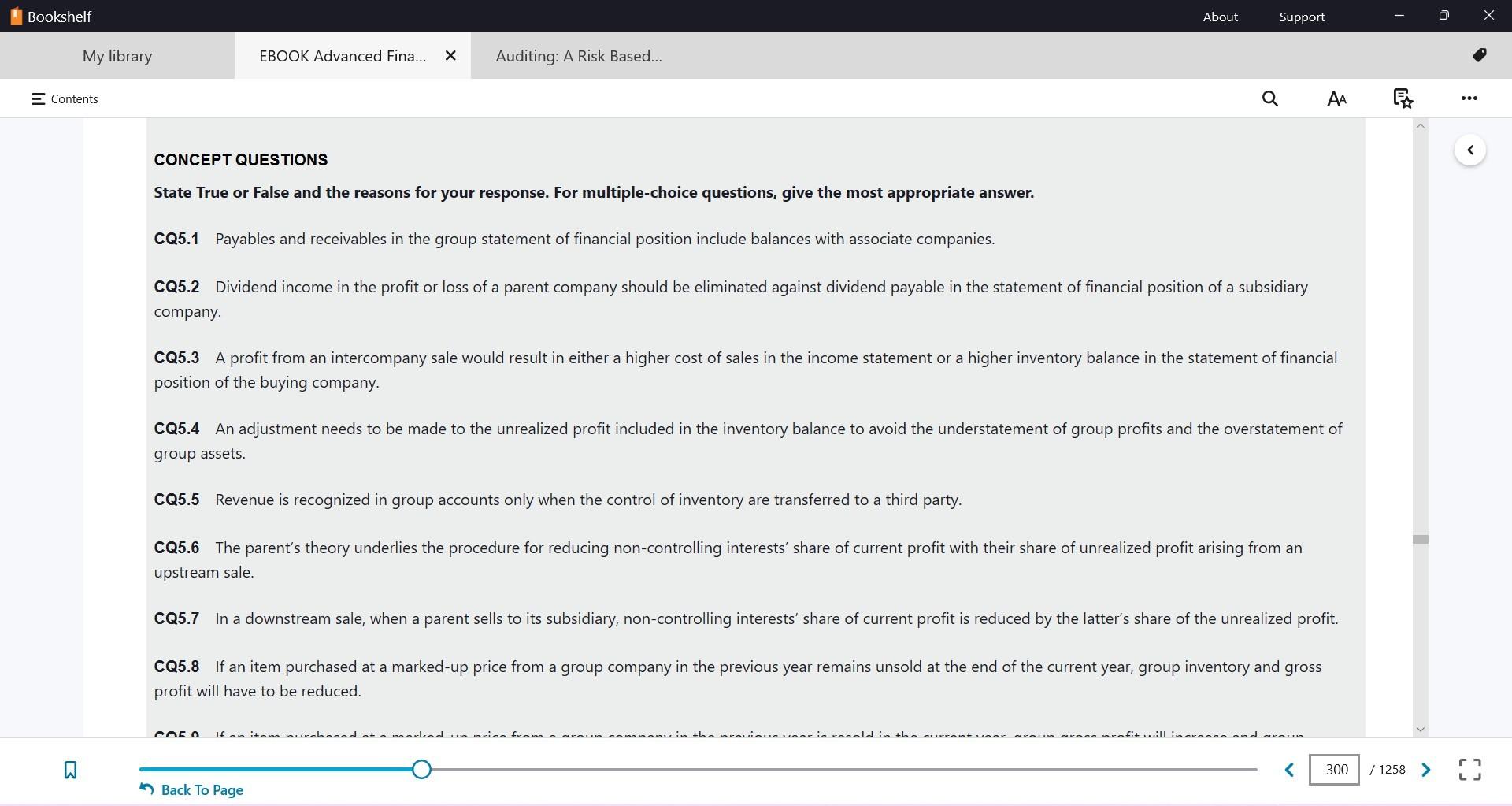Go to the previous page with the chevron
Image resolution: width=1512 pixels, height=806 pixels.
tap(1289, 770)
